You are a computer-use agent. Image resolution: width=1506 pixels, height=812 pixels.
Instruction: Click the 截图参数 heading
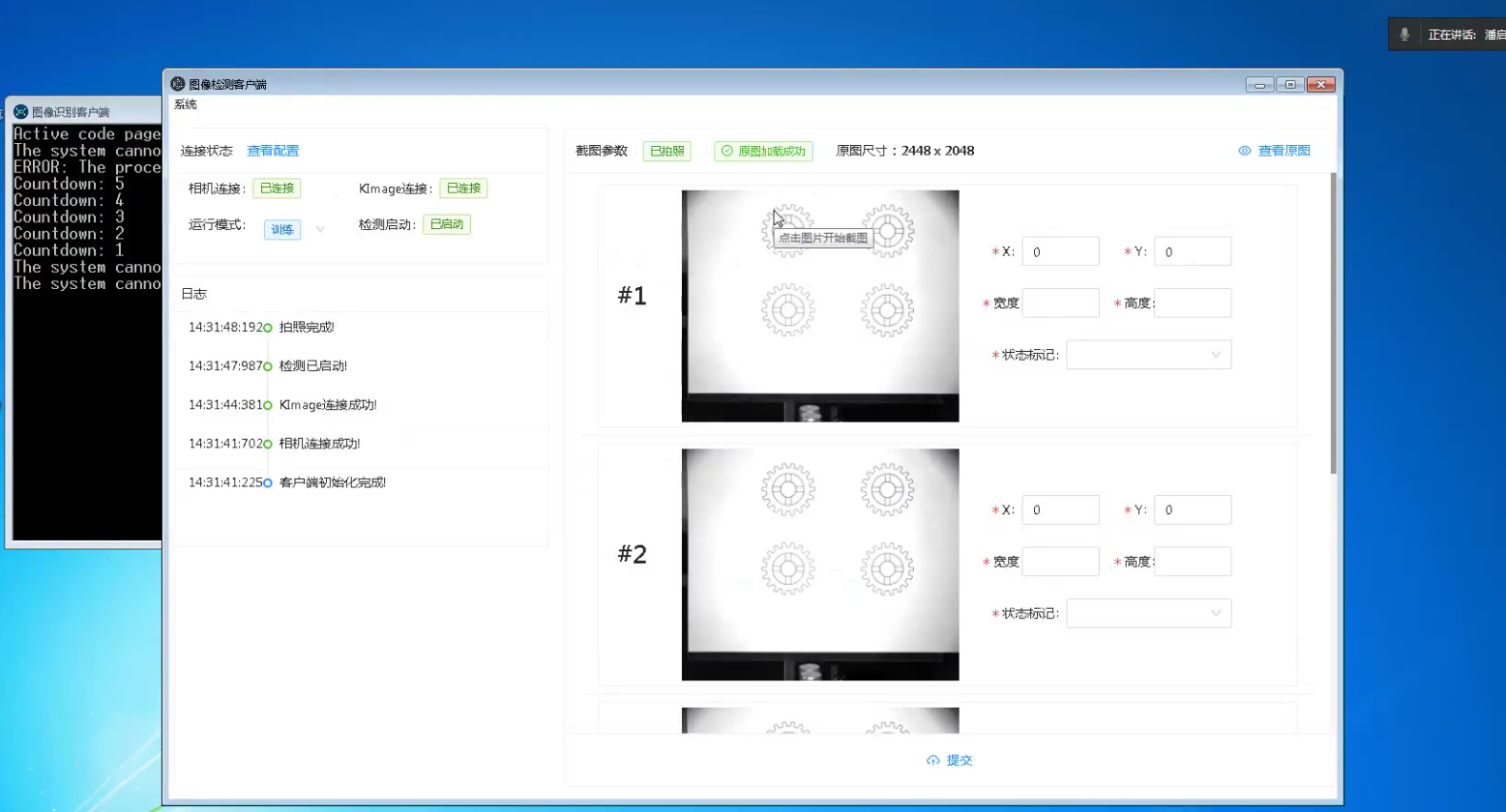click(602, 151)
